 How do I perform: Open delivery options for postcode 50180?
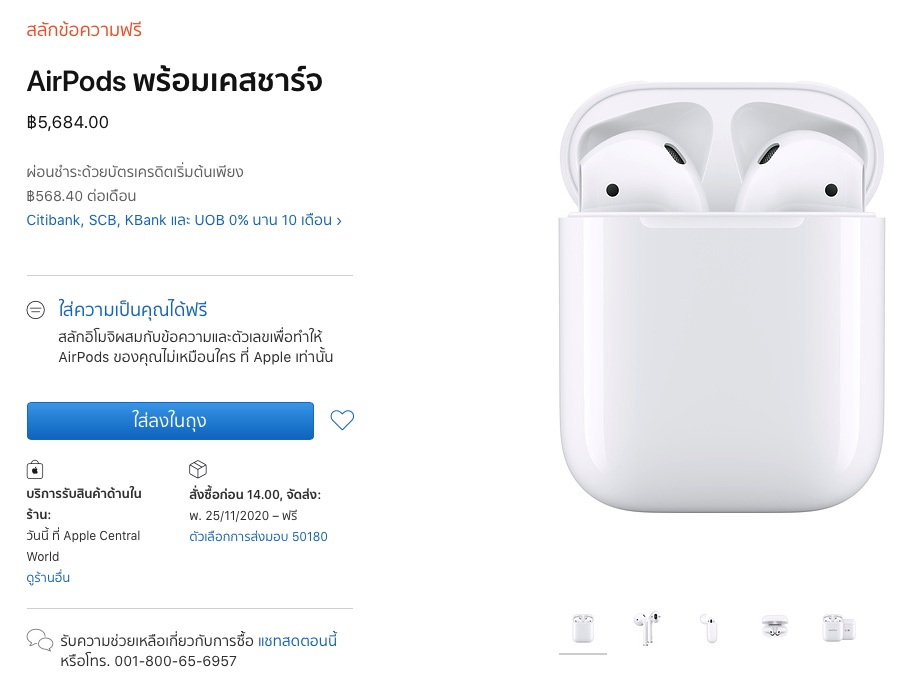click(258, 537)
